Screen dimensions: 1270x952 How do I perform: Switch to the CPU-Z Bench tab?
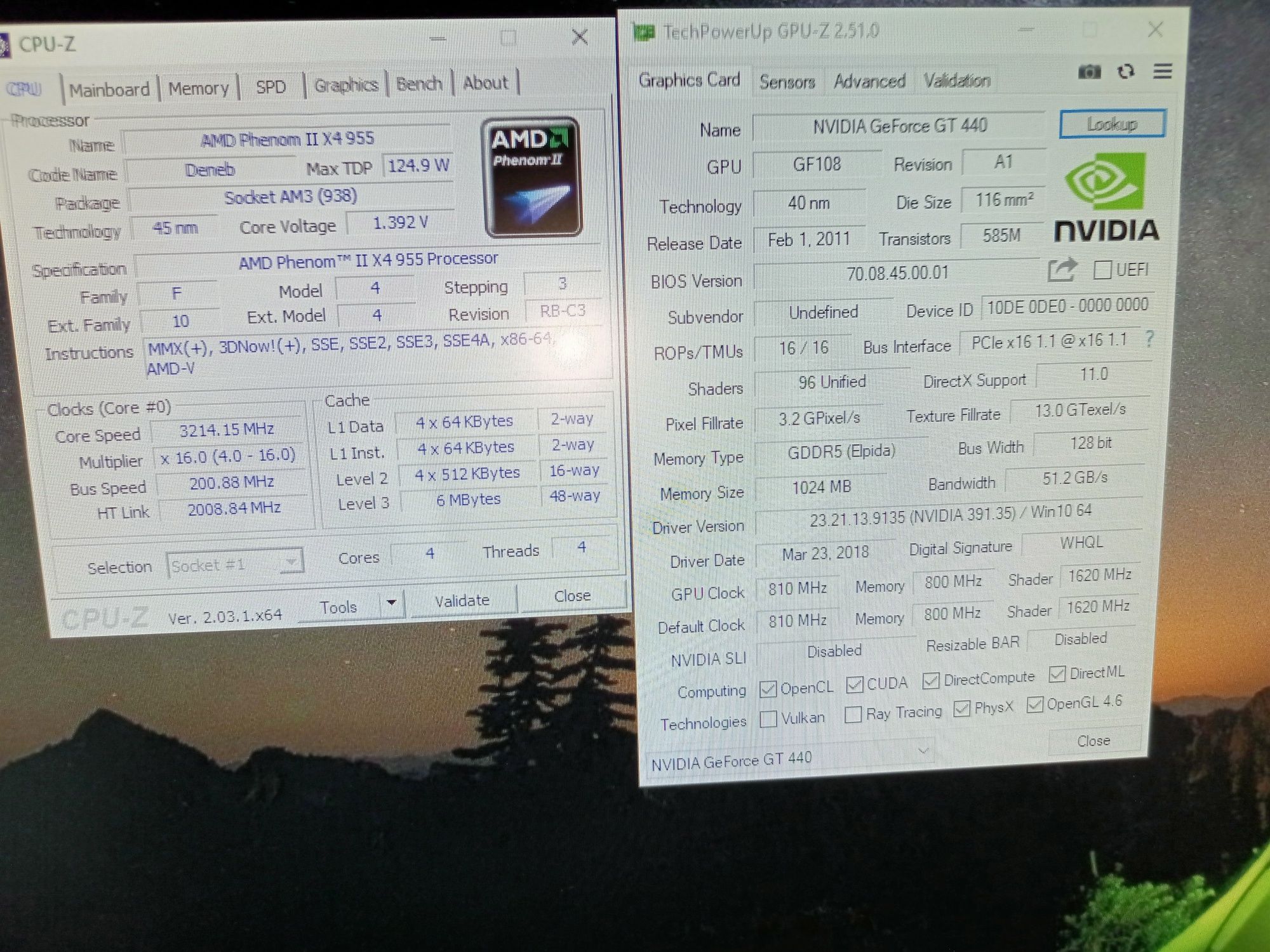(x=419, y=83)
